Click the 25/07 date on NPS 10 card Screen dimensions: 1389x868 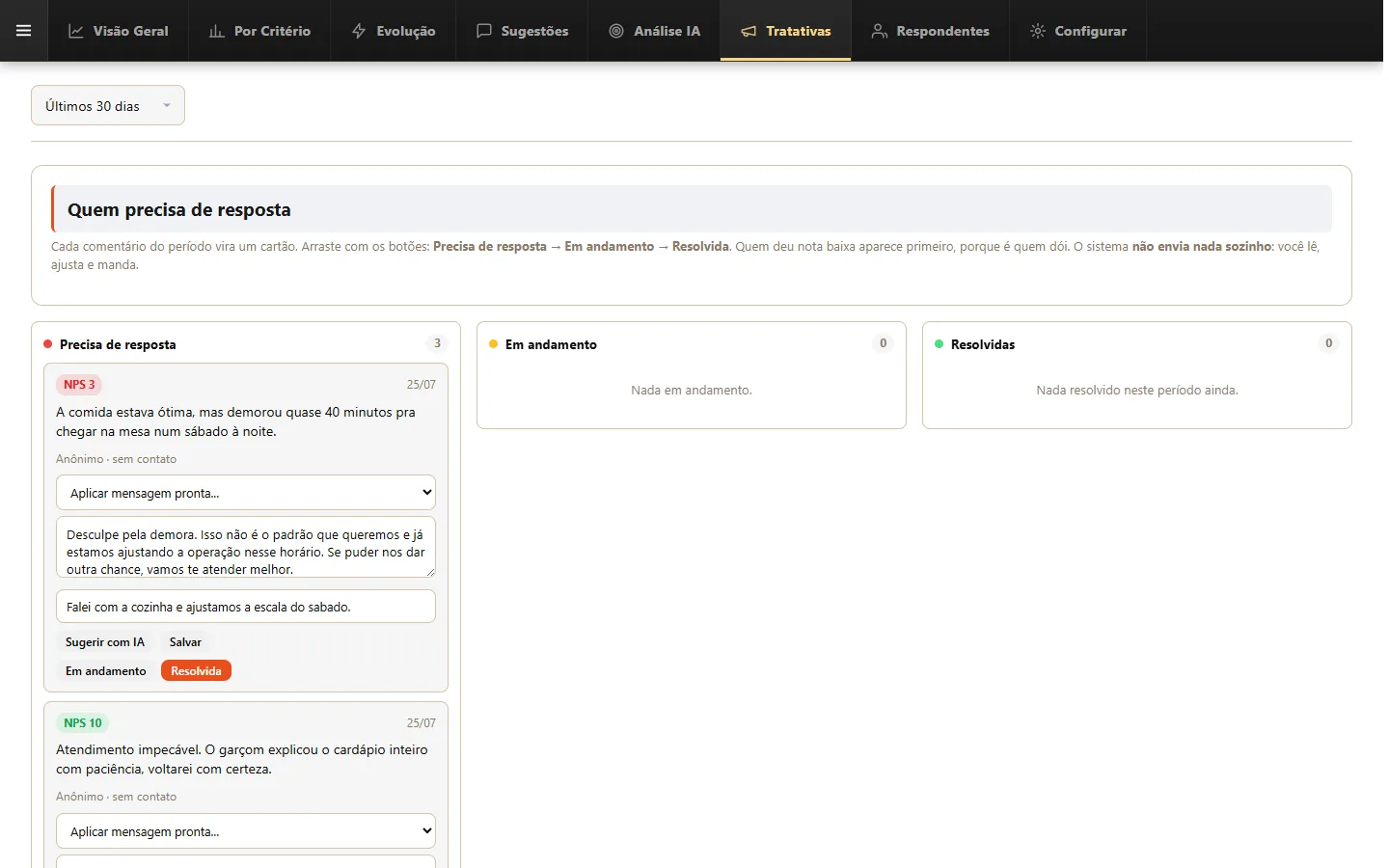coord(422,723)
